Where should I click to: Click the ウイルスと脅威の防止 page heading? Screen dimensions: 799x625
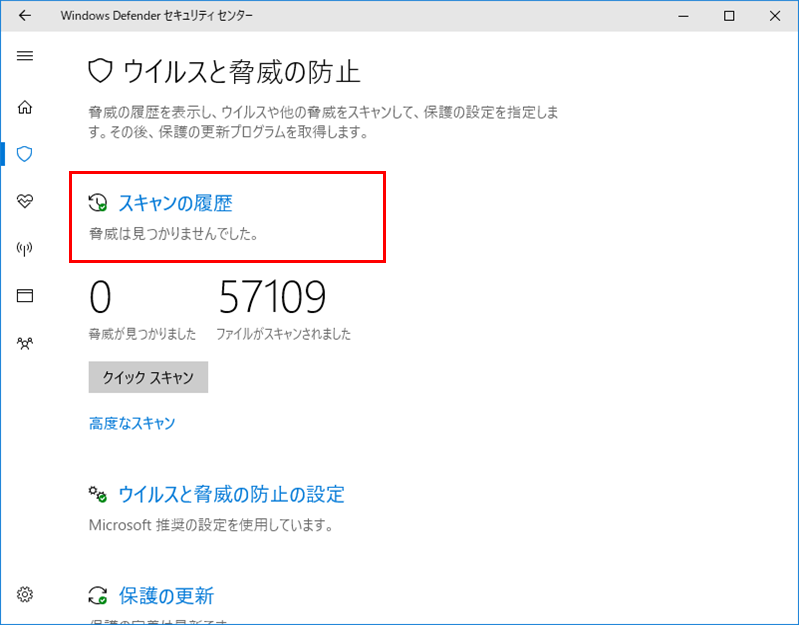242,71
